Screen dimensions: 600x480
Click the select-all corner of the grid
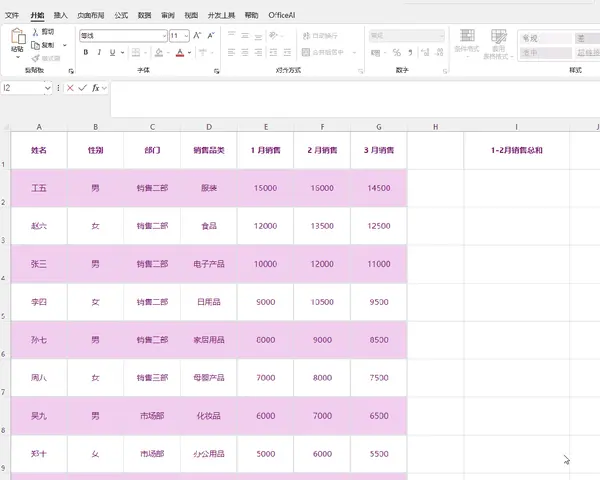click(6, 127)
